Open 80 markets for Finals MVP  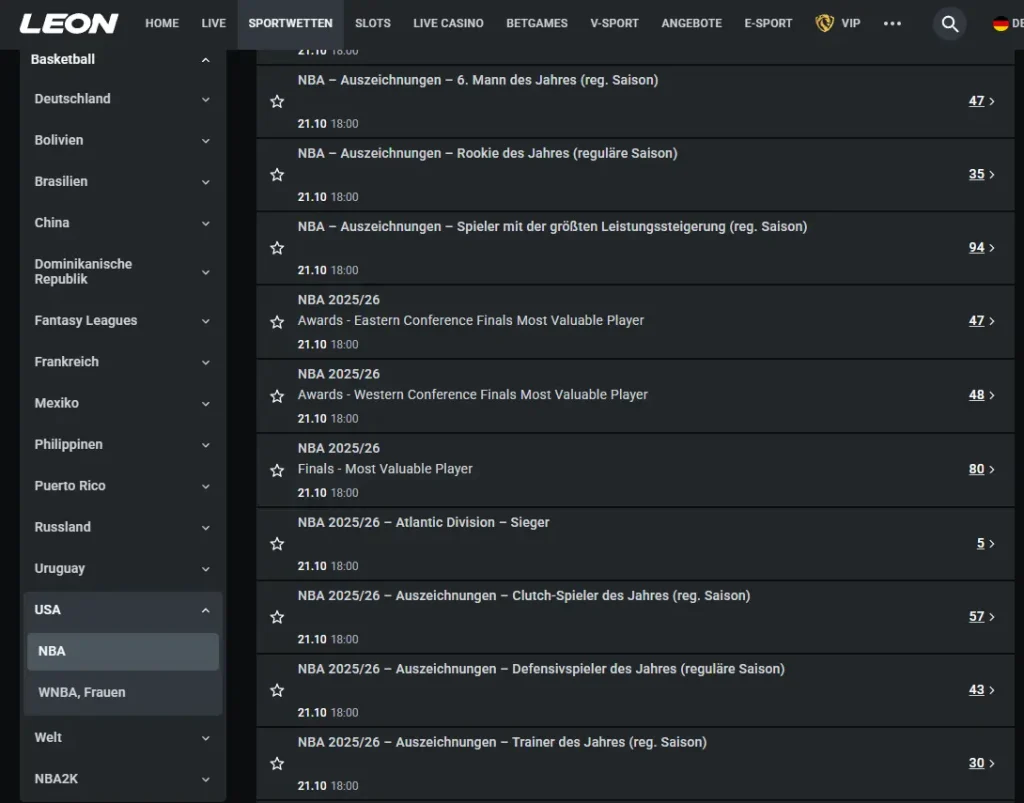981,469
